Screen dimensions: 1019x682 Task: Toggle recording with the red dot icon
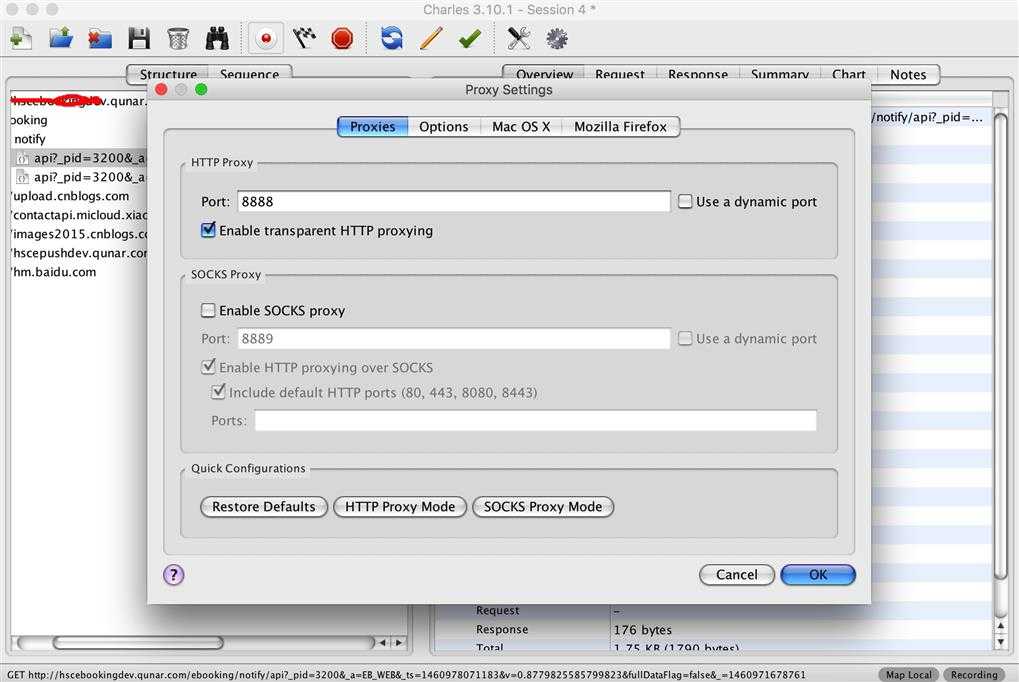265,38
